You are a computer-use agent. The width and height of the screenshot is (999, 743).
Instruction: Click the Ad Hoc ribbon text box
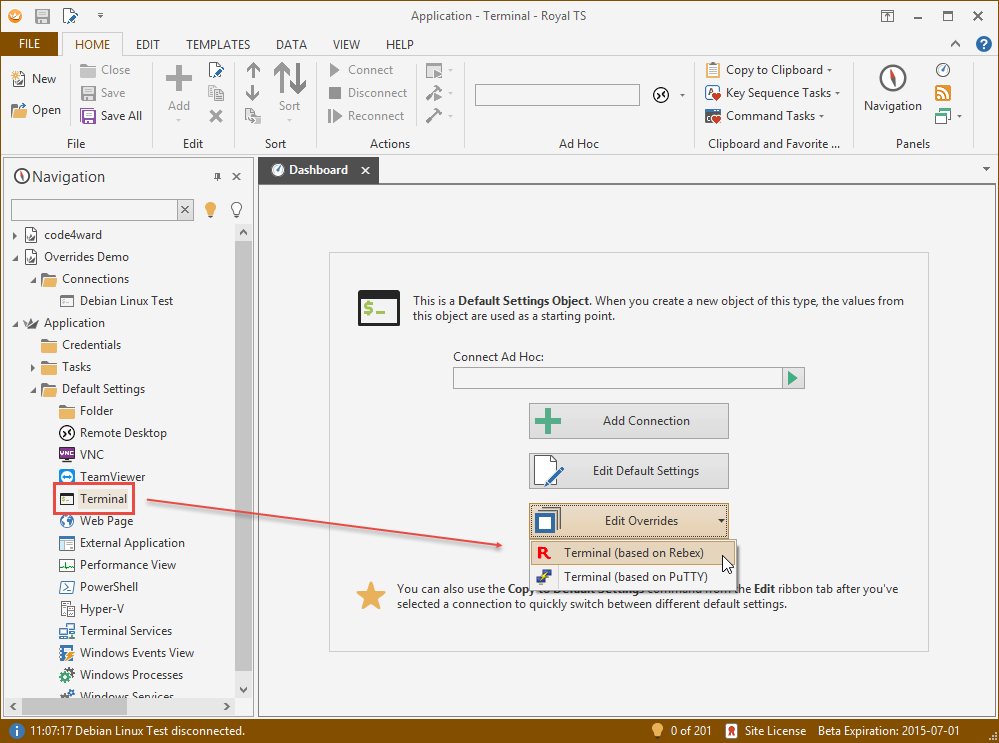pyautogui.click(x=557, y=95)
